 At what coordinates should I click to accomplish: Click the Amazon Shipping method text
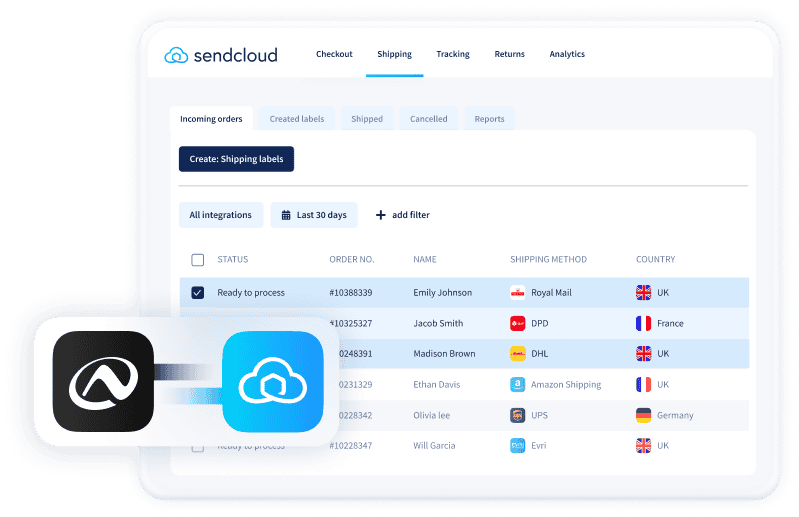click(566, 384)
